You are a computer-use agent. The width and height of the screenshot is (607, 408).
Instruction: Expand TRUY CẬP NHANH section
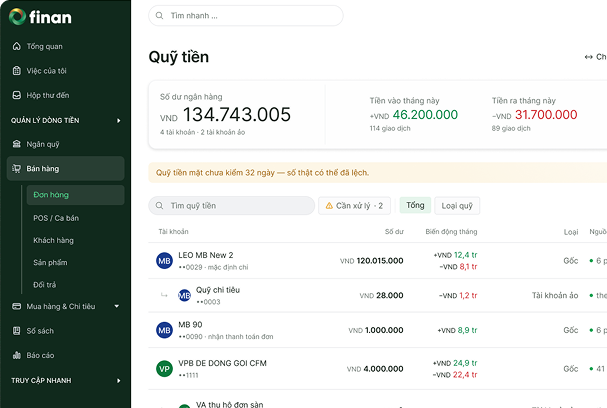(x=118, y=381)
